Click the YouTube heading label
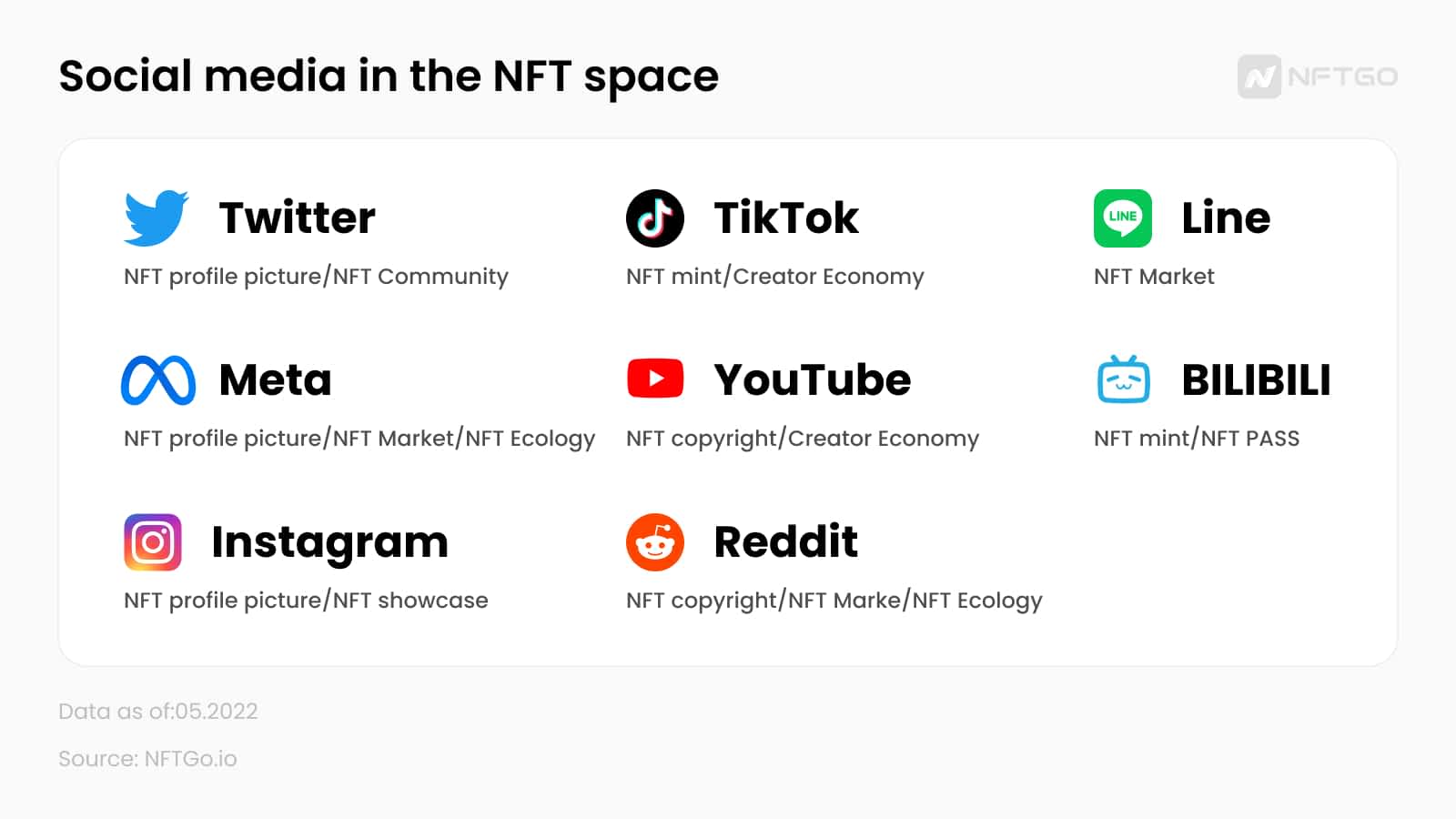1456x819 pixels. [812, 380]
